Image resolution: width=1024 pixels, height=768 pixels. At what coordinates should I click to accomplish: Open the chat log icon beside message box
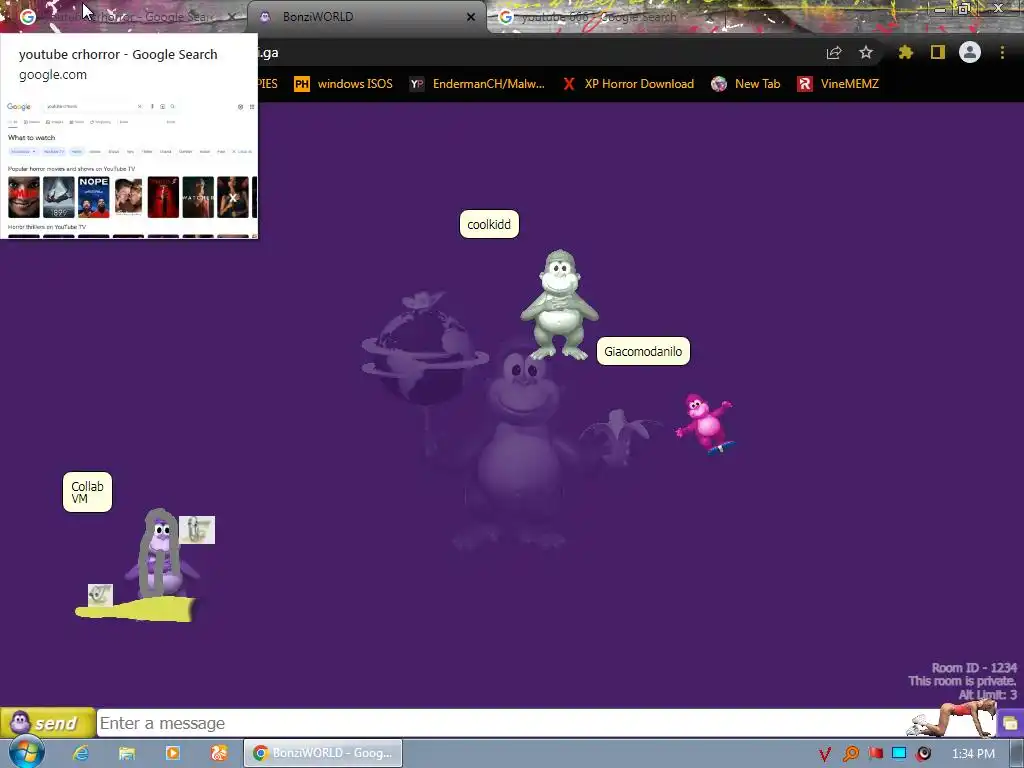1010,723
